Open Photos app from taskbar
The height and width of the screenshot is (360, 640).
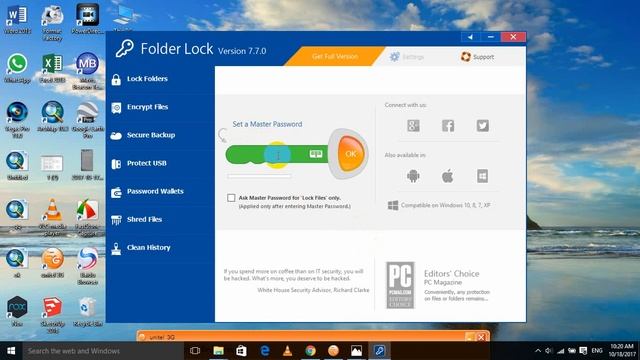click(356, 351)
